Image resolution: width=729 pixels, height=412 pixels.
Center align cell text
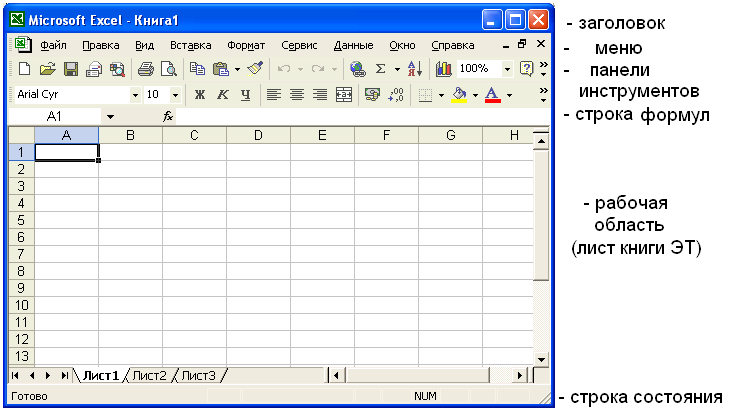pyautogui.click(x=297, y=95)
